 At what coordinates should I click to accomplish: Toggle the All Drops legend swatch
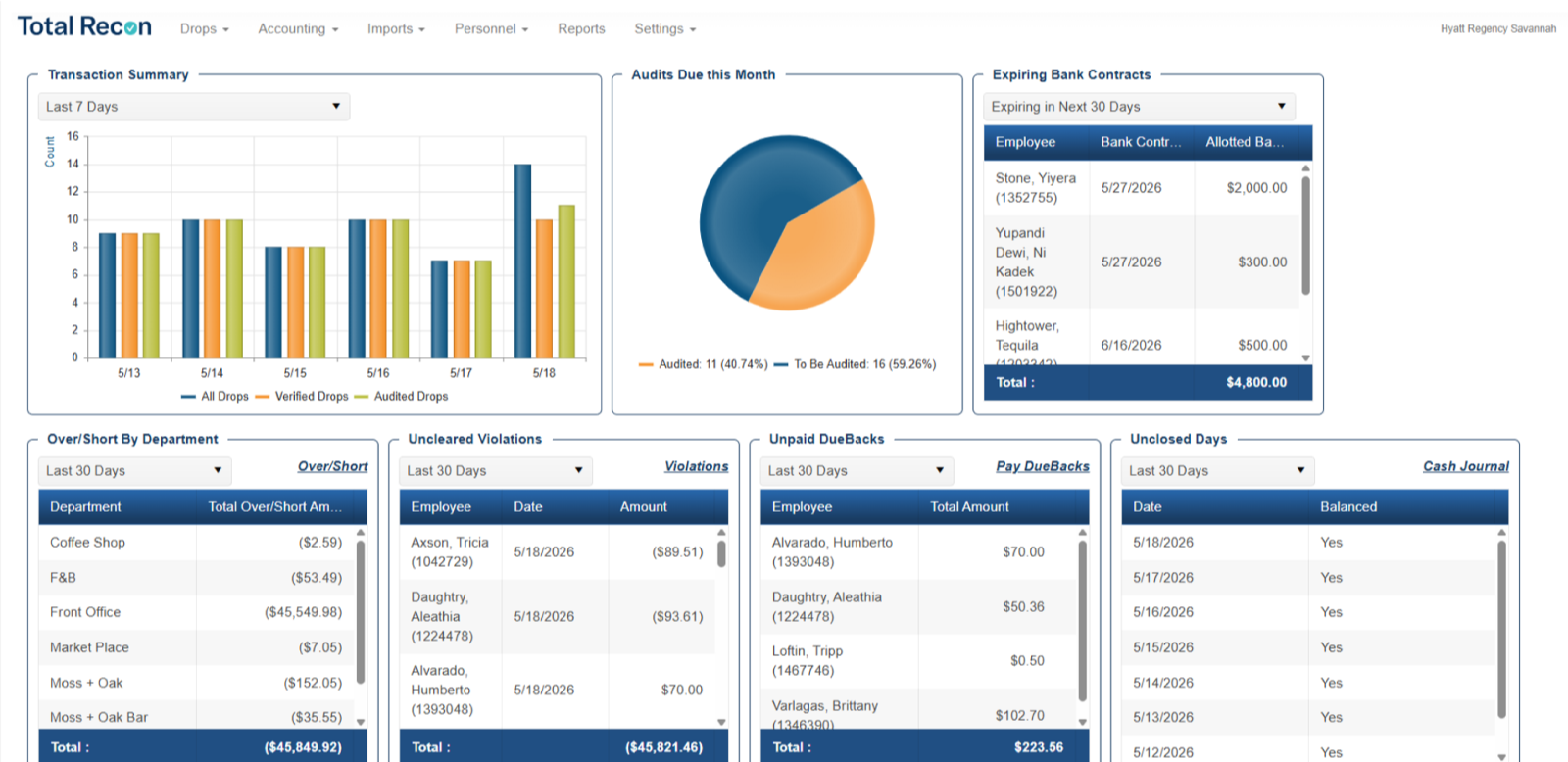pyautogui.click(x=189, y=397)
